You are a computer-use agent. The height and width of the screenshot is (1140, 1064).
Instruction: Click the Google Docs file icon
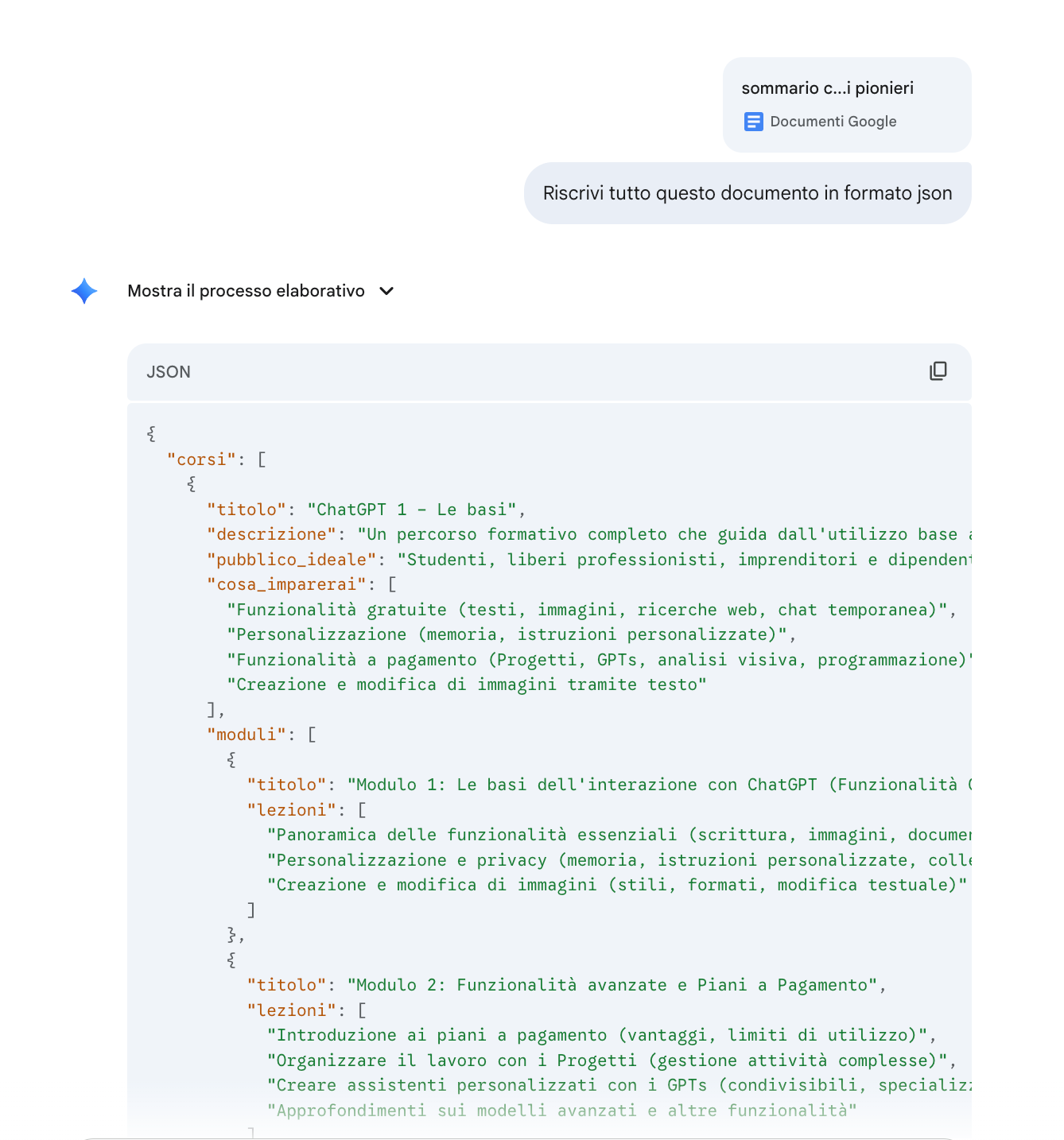(x=753, y=122)
